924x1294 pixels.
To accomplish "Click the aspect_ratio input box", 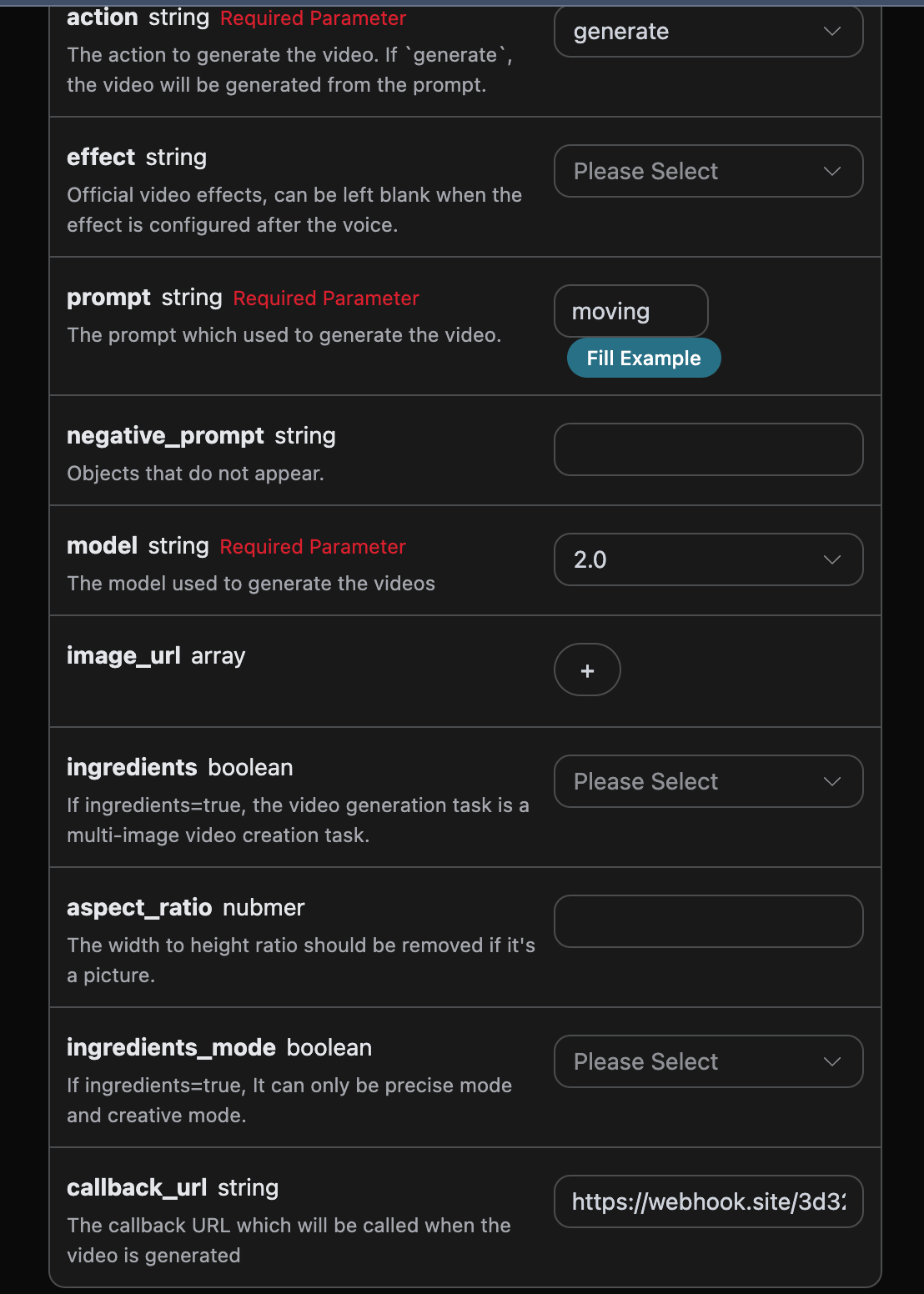I will click(708, 922).
